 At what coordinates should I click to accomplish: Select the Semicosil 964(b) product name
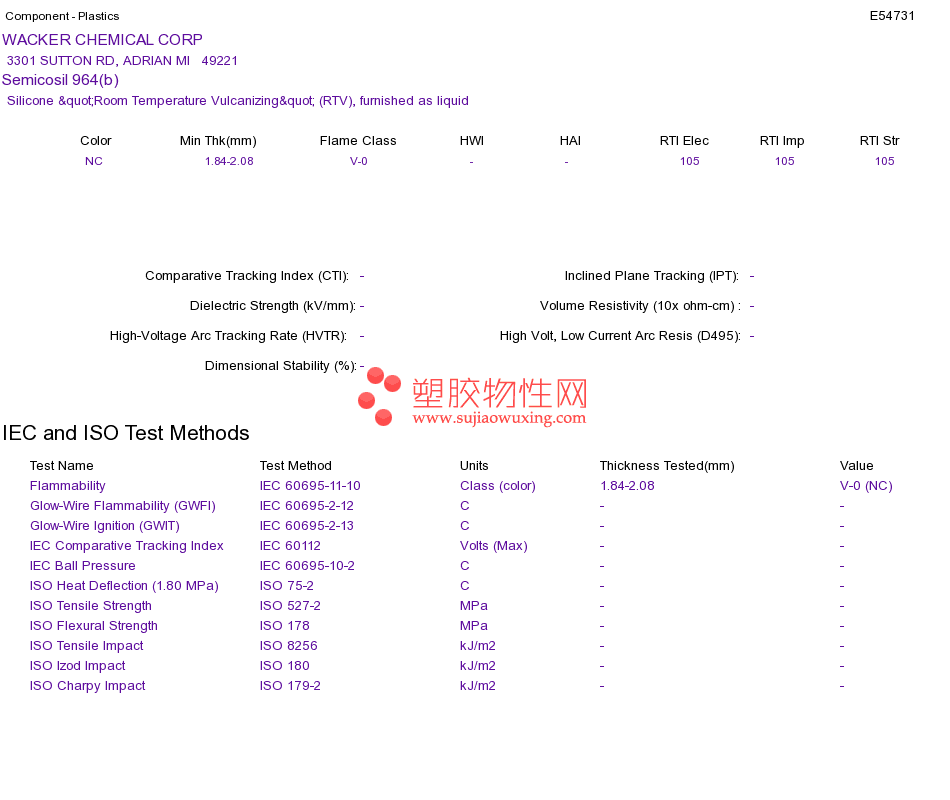(x=61, y=80)
